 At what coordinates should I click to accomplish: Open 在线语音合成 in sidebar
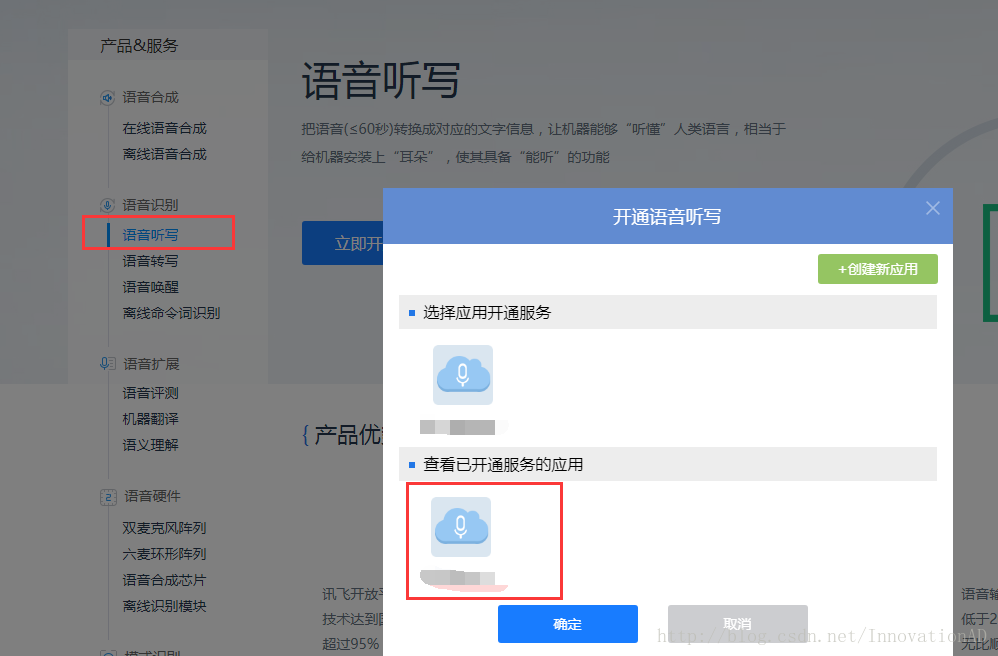[x=165, y=129]
